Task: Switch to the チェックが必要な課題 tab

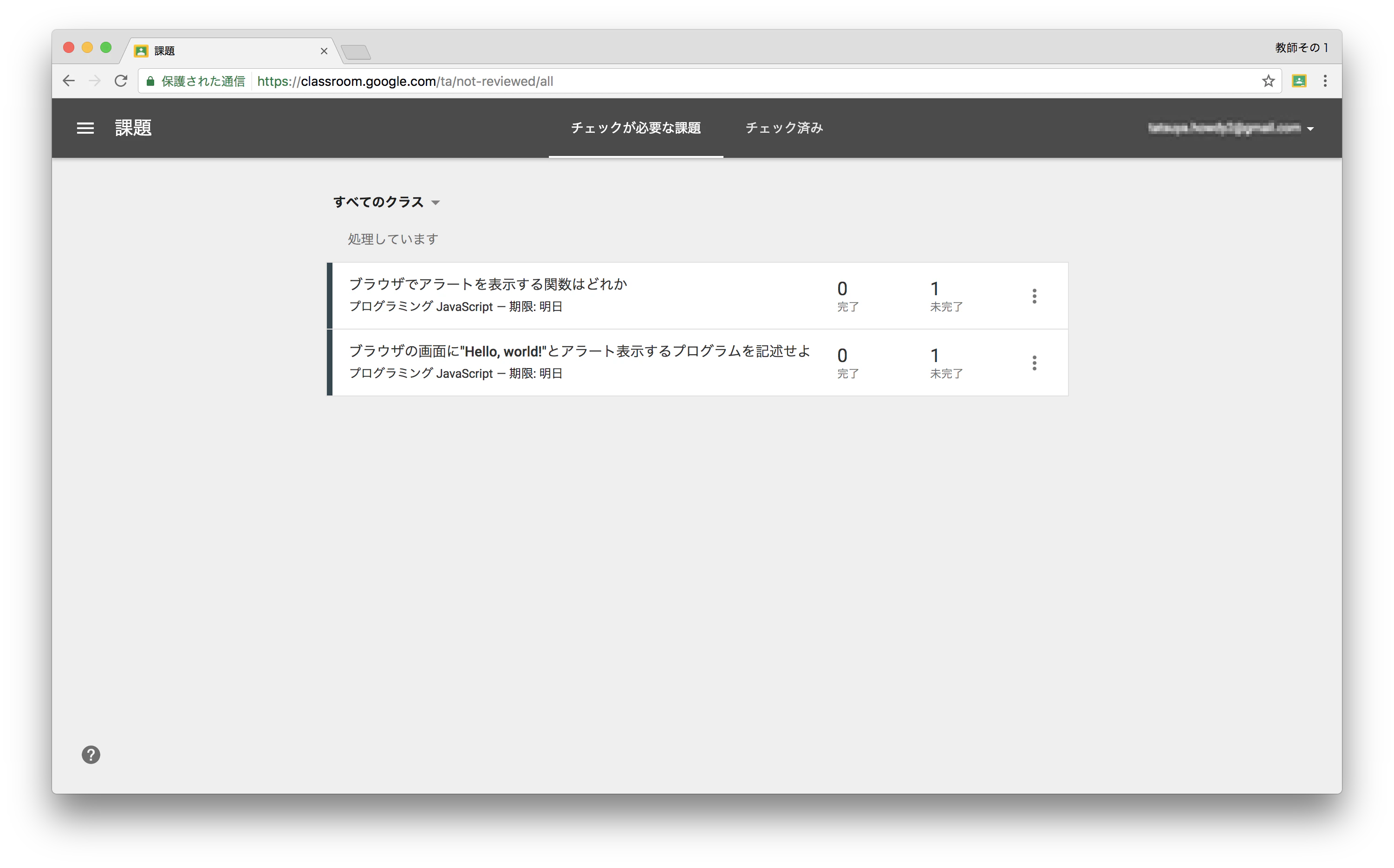Action: pyautogui.click(x=636, y=128)
